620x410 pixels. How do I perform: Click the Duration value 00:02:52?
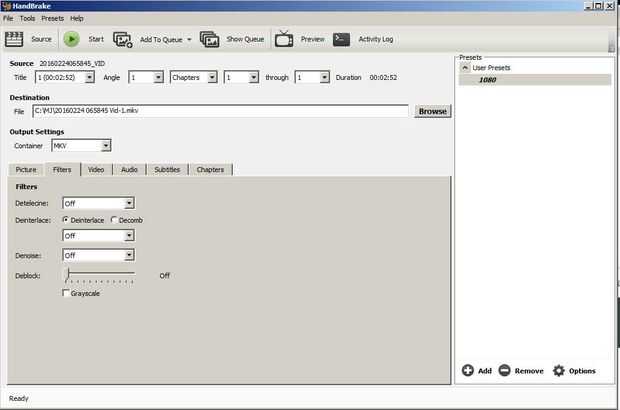383,77
